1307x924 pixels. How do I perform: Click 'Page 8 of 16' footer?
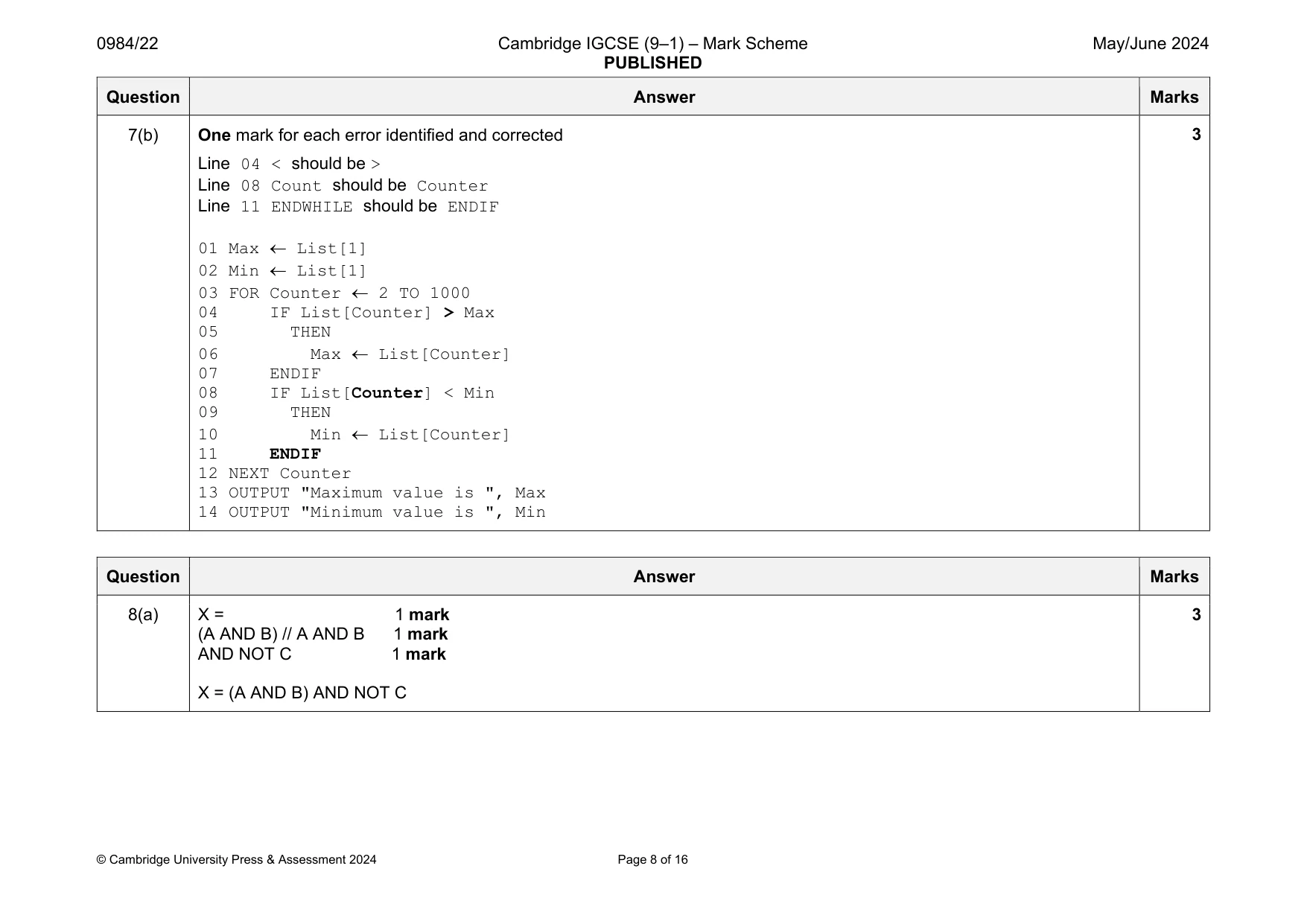(652, 860)
